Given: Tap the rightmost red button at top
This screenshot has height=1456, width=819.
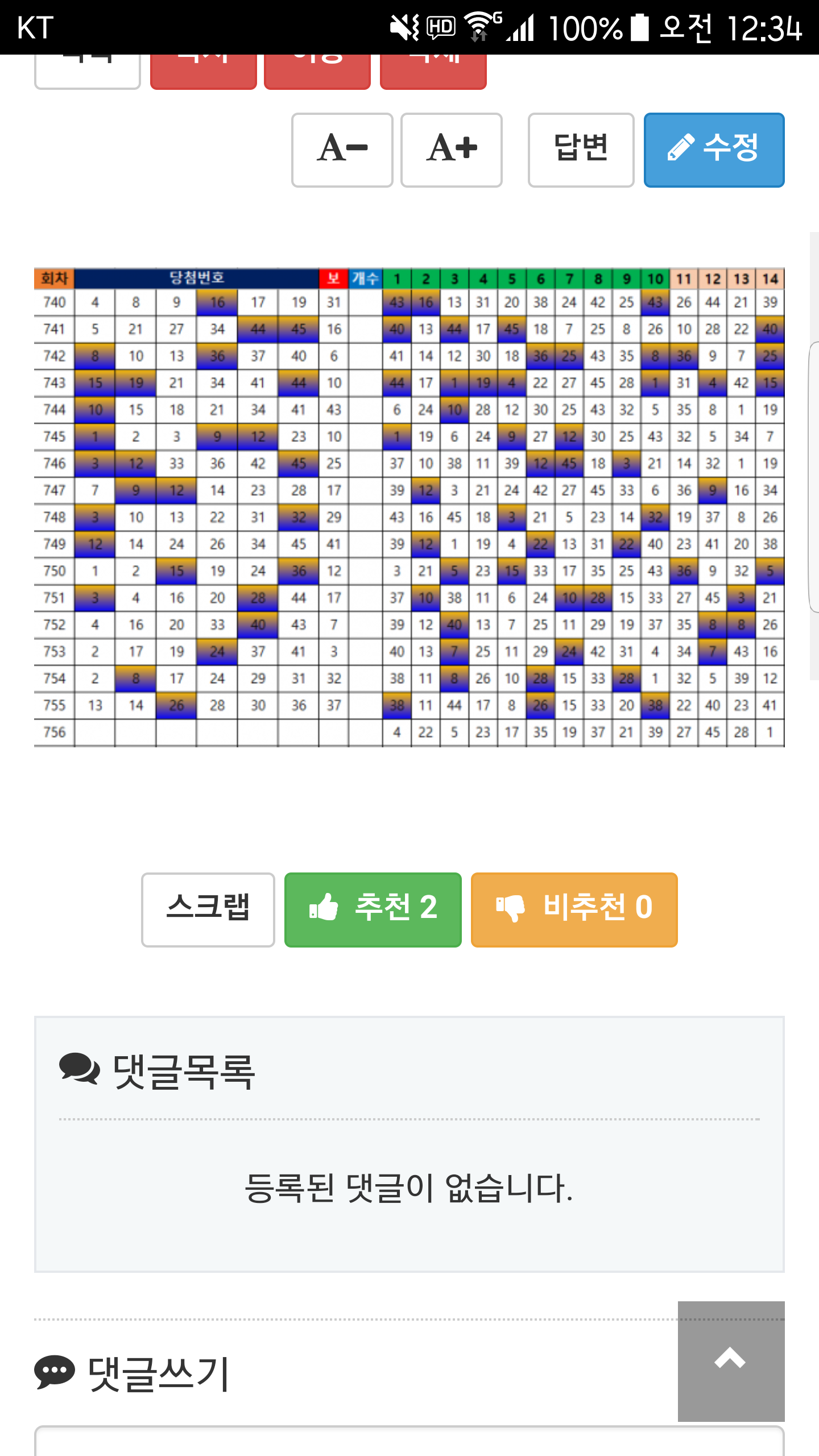Looking at the screenshot, I should (433, 72).
